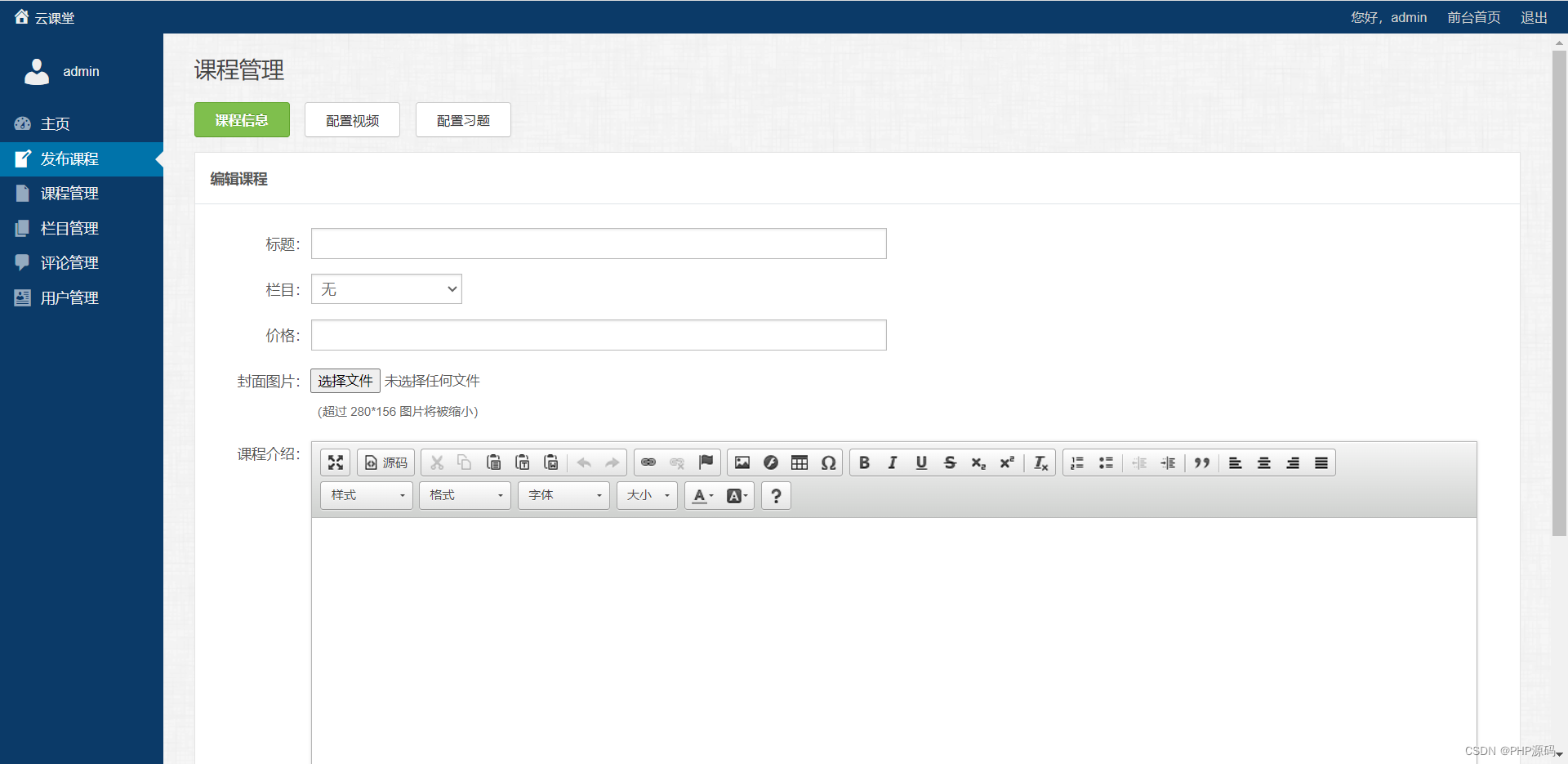The image size is (1568, 764).
Task: Switch editor to 源码 source view
Action: 386,462
